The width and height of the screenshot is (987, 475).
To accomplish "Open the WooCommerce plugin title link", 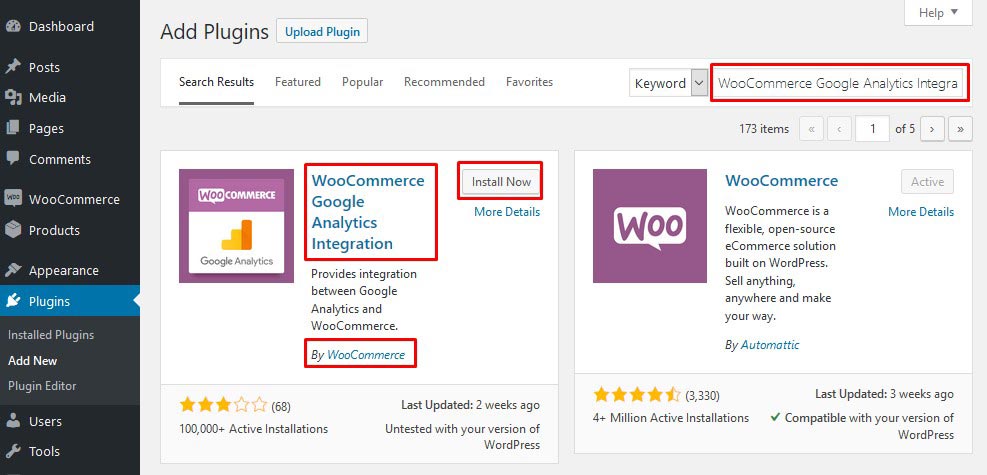I will pyautogui.click(x=782, y=181).
